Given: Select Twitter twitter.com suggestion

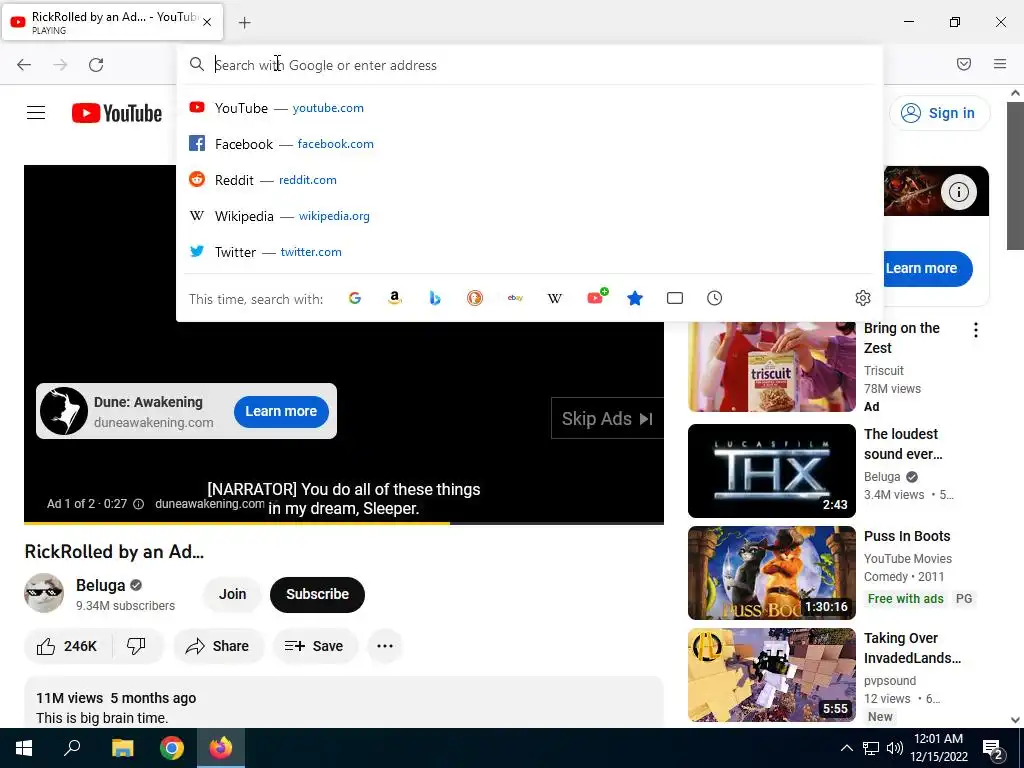Looking at the screenshot, I should coord(530,251).
